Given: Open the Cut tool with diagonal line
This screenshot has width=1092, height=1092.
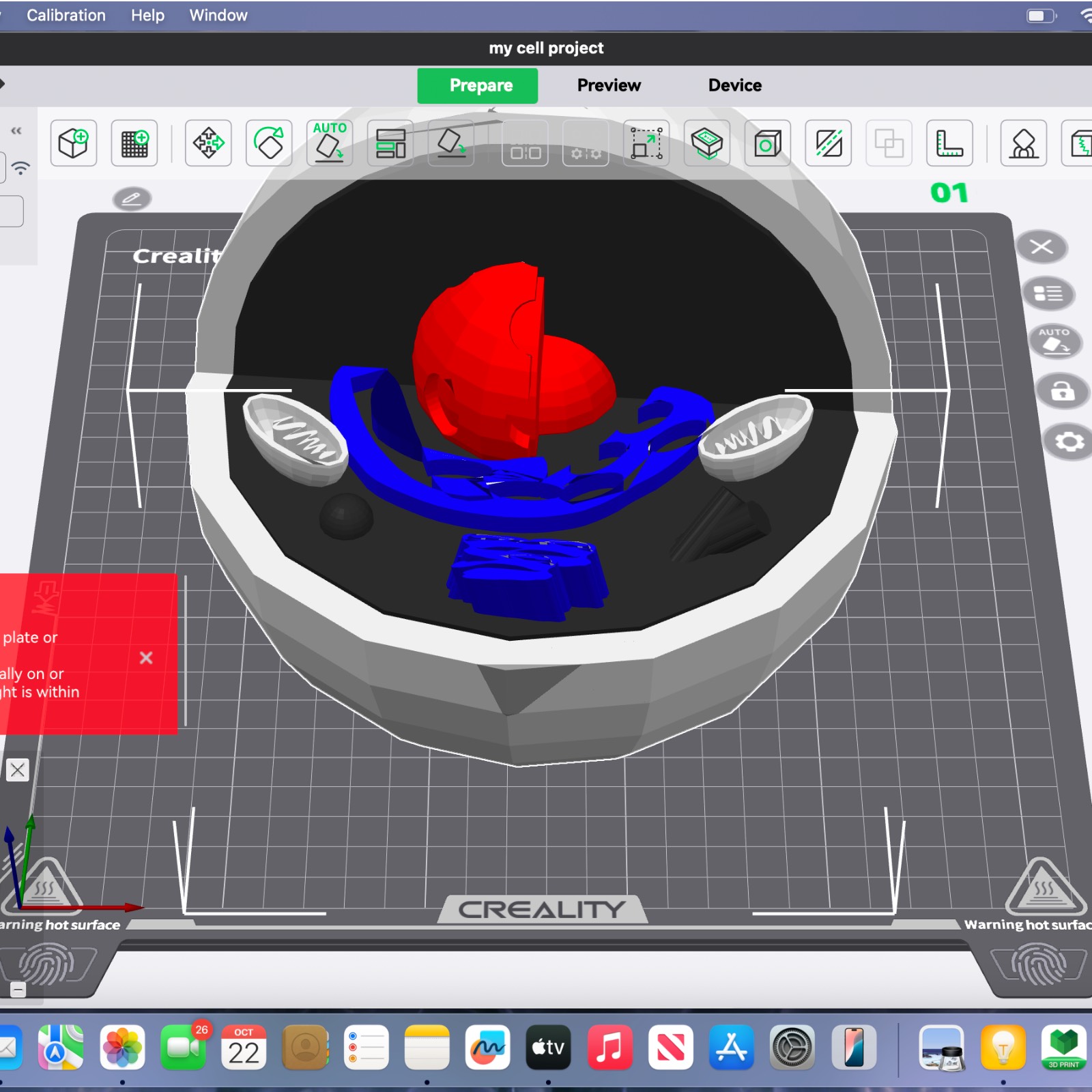Looking at the screenshot, I should tap(828, 143).
